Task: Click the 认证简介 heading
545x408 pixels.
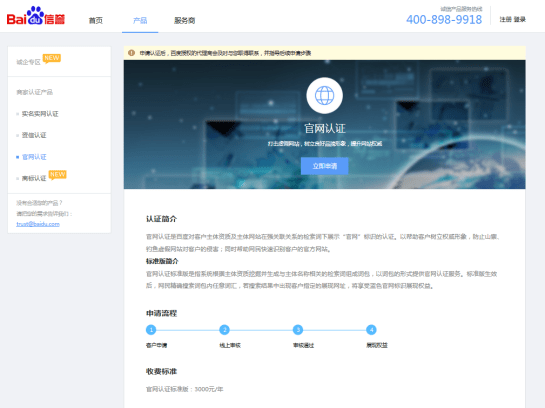Action: (x=161, y=219)
